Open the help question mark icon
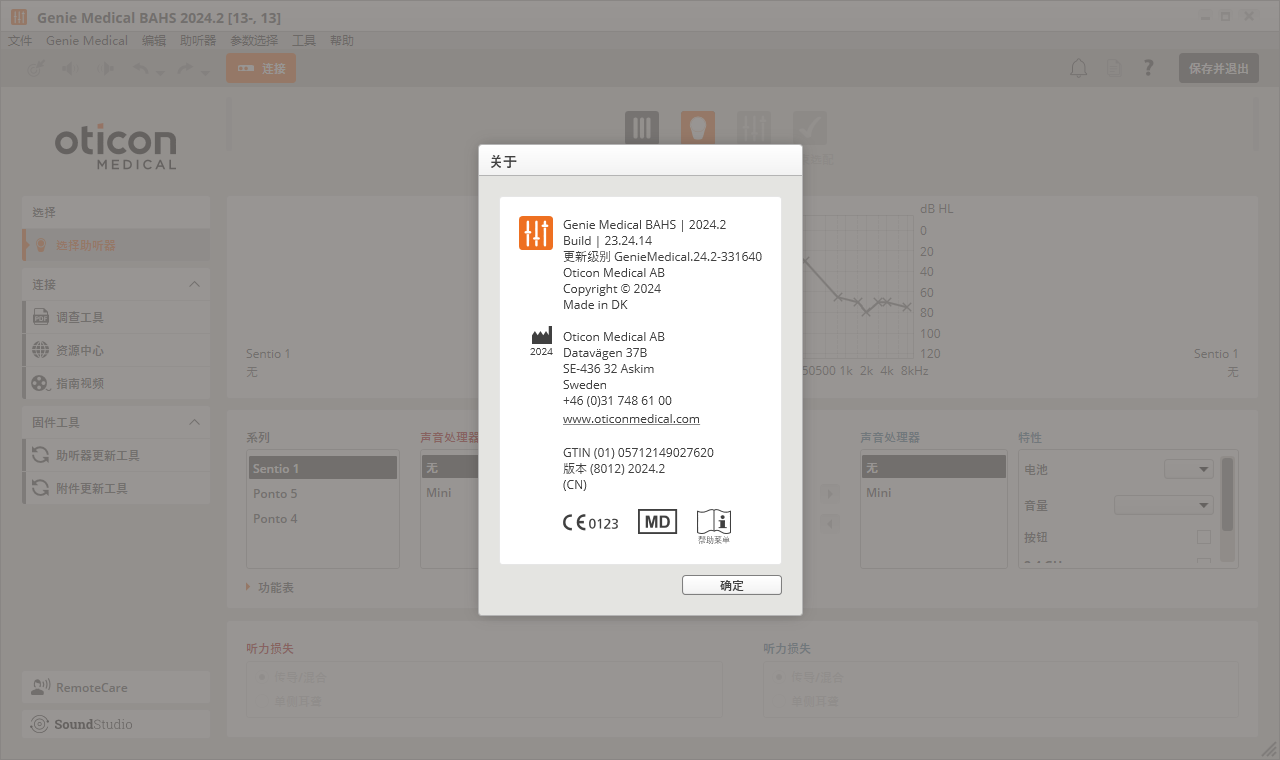Viewport: 1280px width, 760px height. [x=1149, y=68]
